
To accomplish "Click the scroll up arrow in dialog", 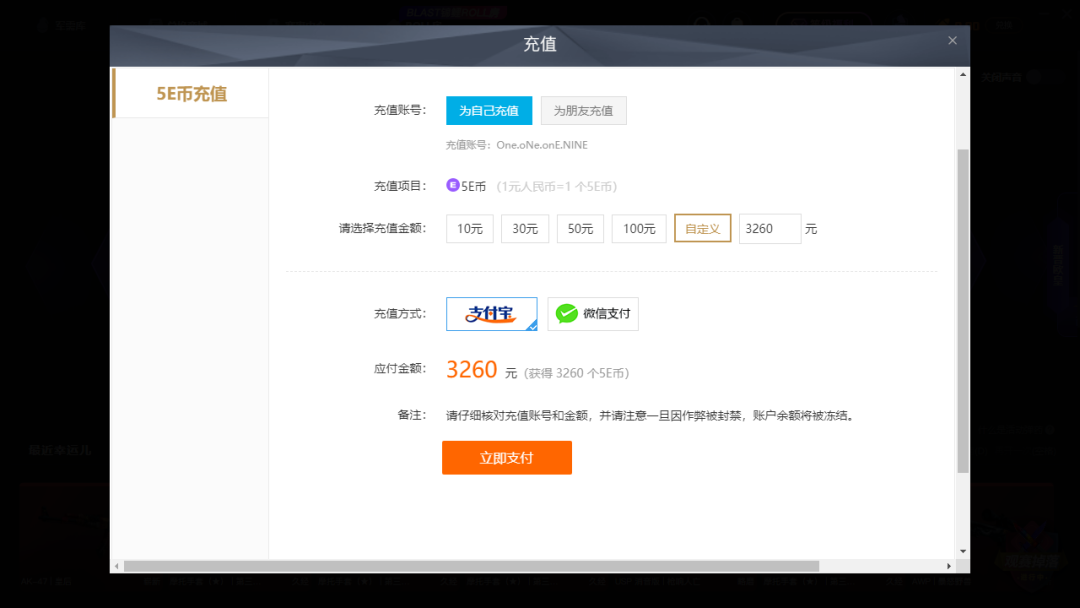I will pyautogui.click(x=963, y=74).
